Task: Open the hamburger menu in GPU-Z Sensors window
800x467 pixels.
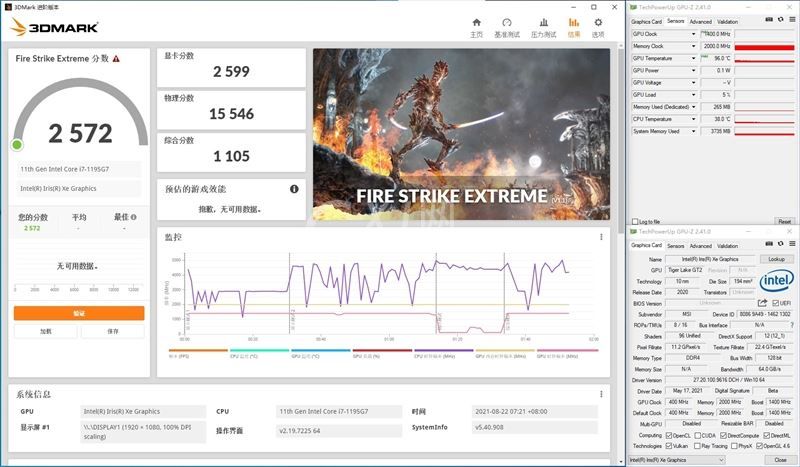Action: [x=792, y=20]
